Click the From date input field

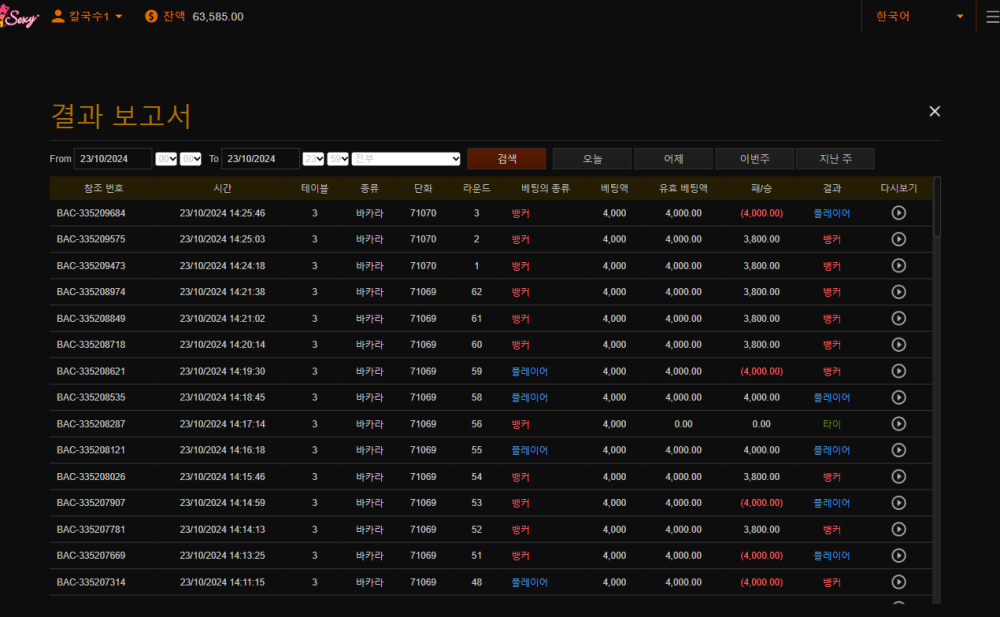(x=113, y=159)
